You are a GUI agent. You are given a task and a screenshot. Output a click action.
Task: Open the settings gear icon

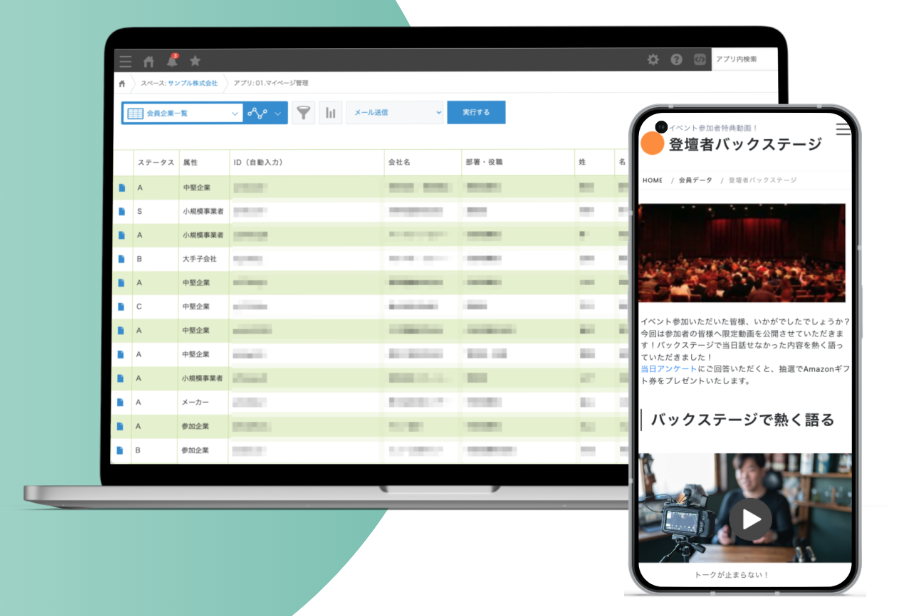[x=653, y=60]
